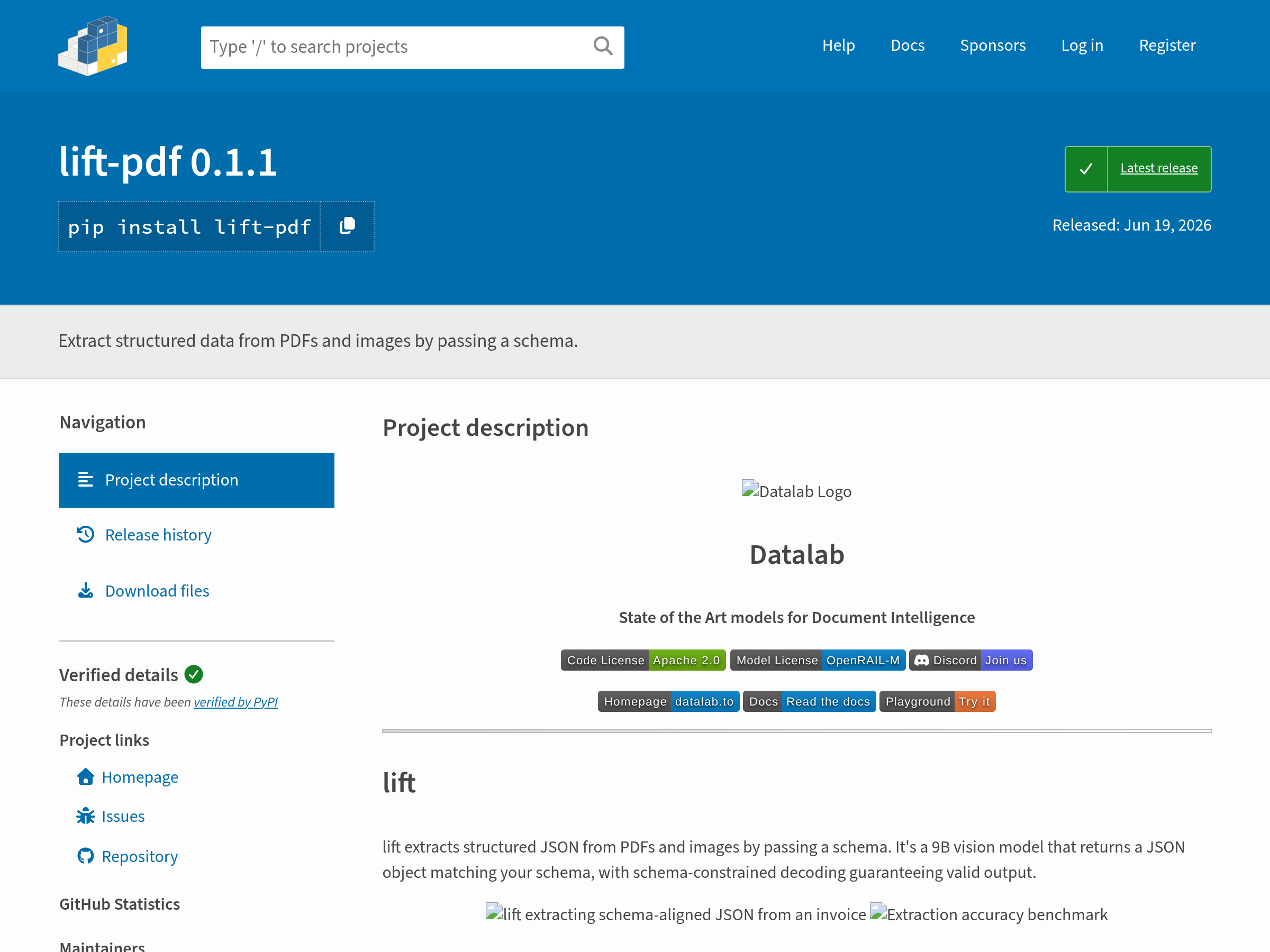
Task: Click the green checkmark beside Latest release
Action: 1086,169
